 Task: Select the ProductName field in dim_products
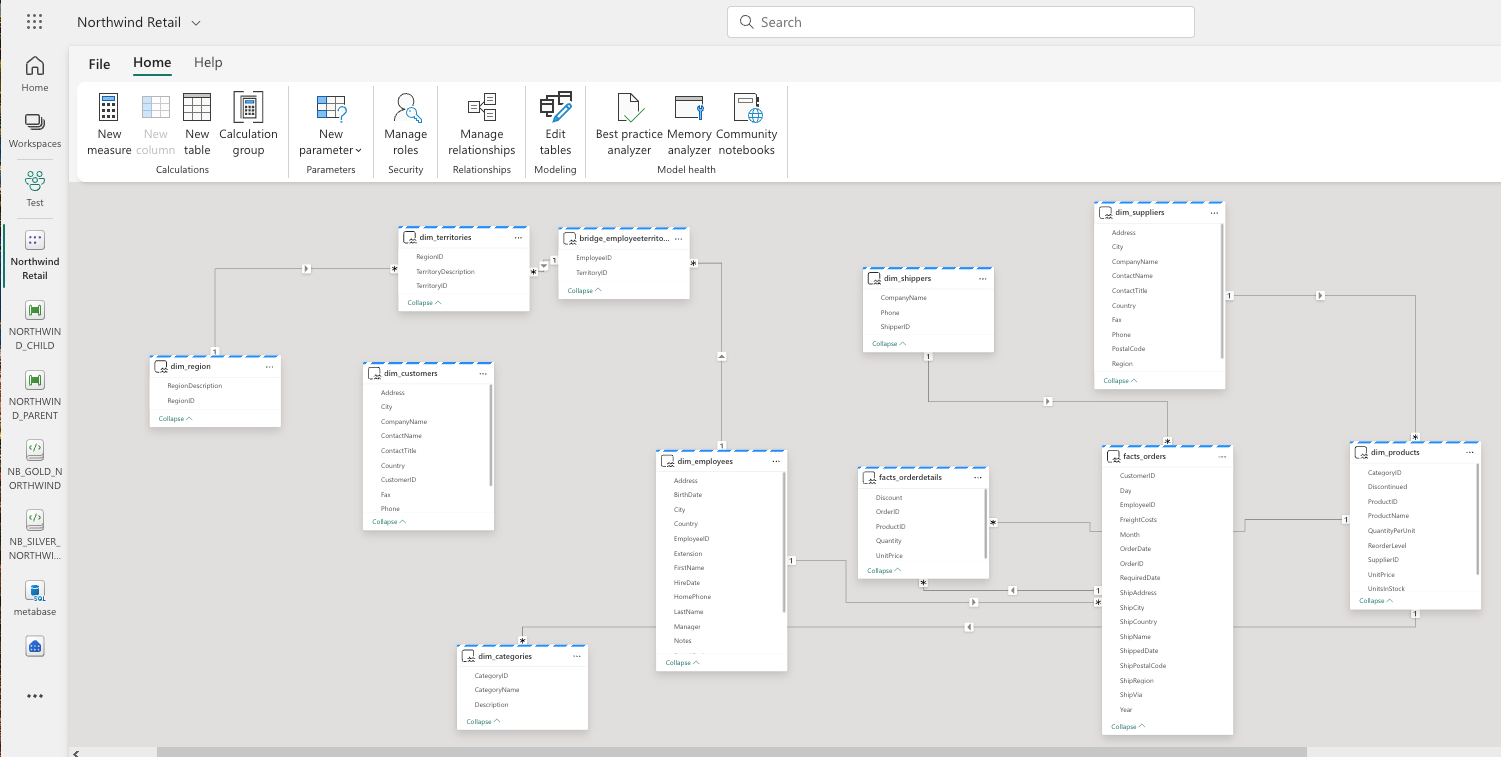pyautogui.click(x=1389, y=516)
